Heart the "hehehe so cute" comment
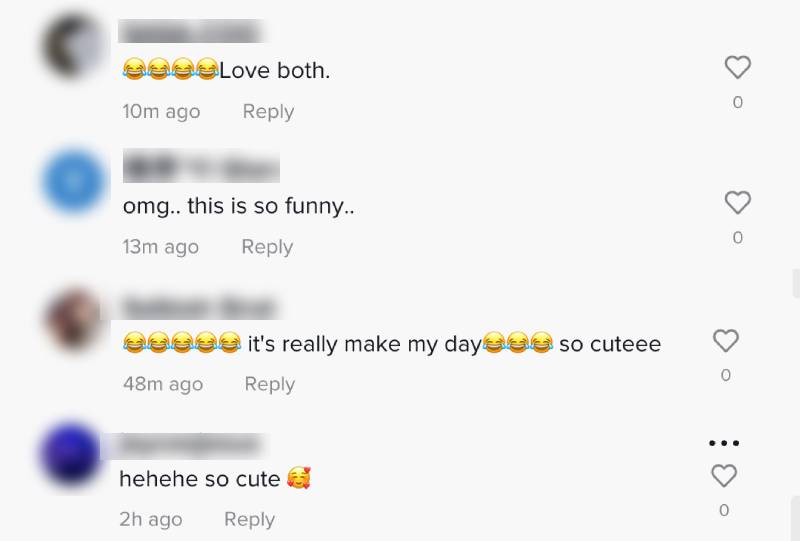 click(x=723, y=476)
